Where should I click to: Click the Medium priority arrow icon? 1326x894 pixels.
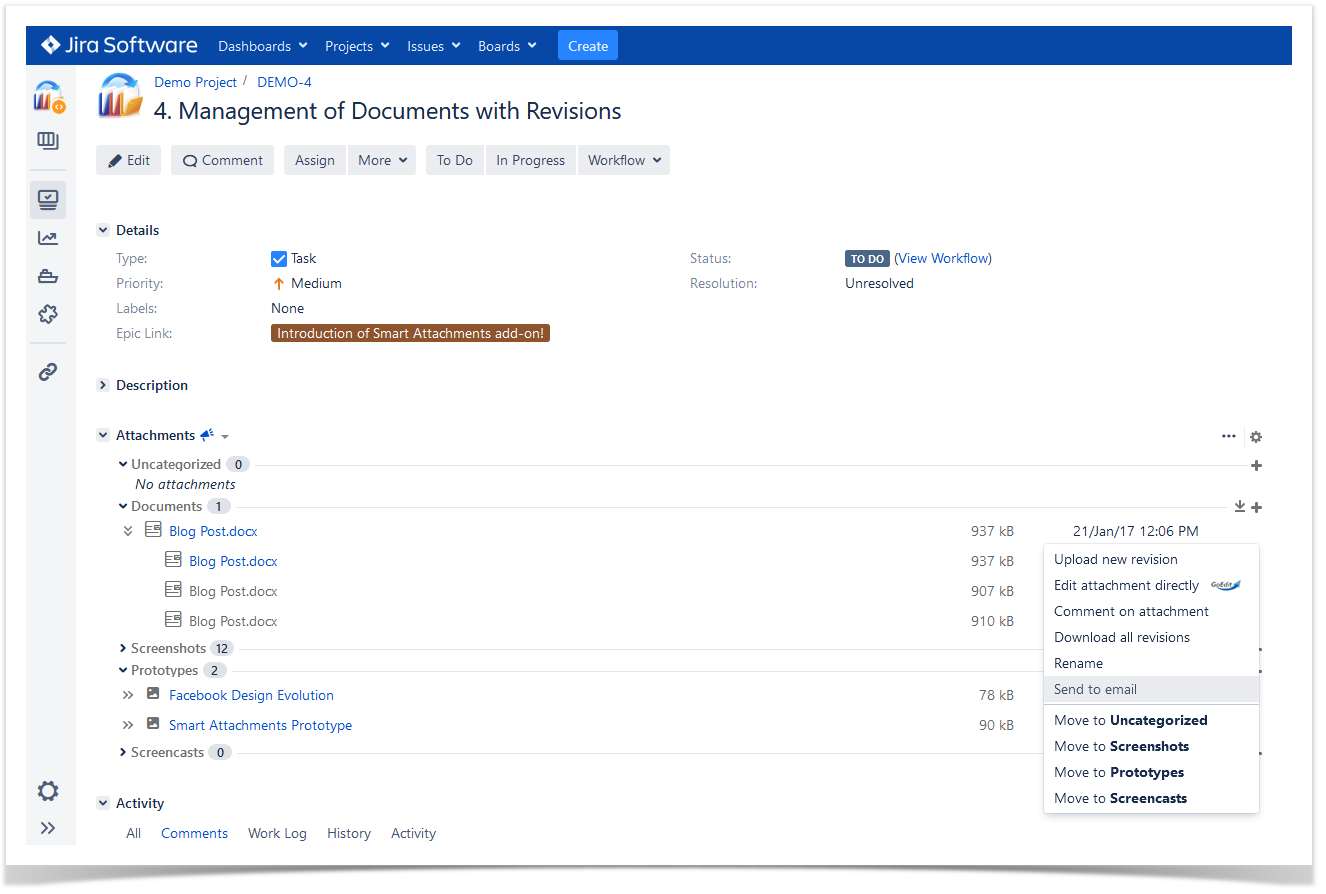pos(279,284)
